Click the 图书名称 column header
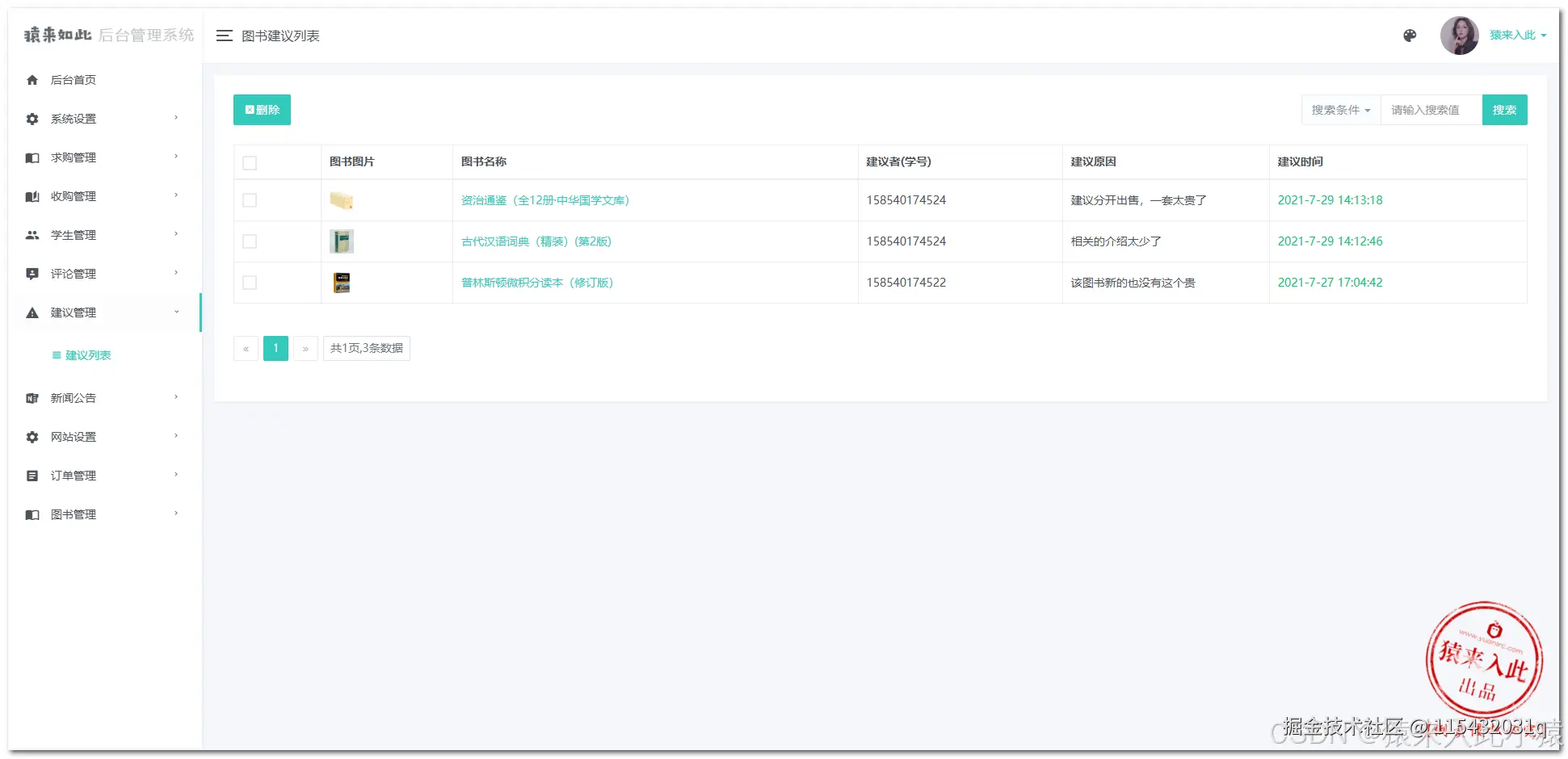The image size is (1568, 759). click(x=484, y=161)
